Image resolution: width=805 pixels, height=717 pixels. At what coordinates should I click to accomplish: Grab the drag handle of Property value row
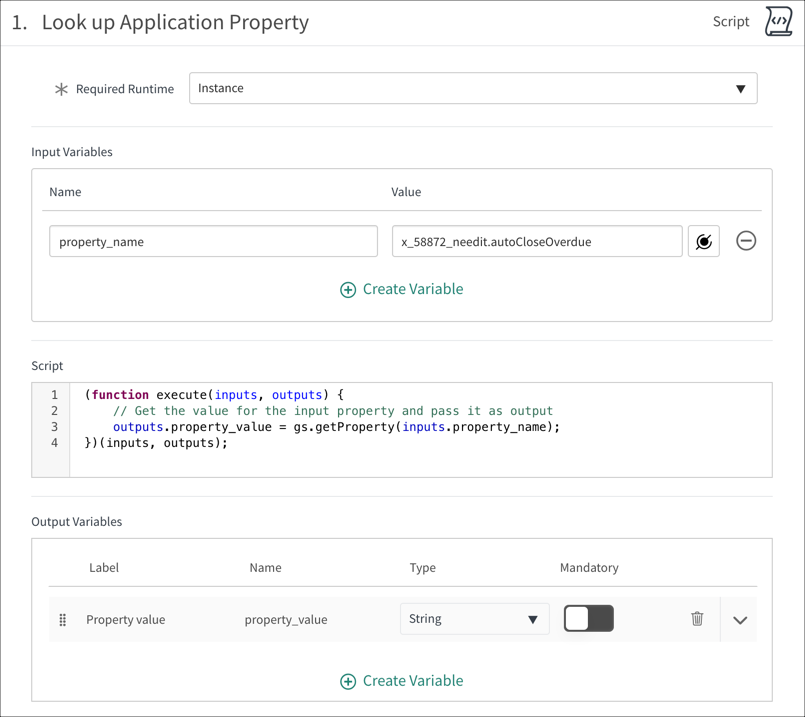point(63,619)
